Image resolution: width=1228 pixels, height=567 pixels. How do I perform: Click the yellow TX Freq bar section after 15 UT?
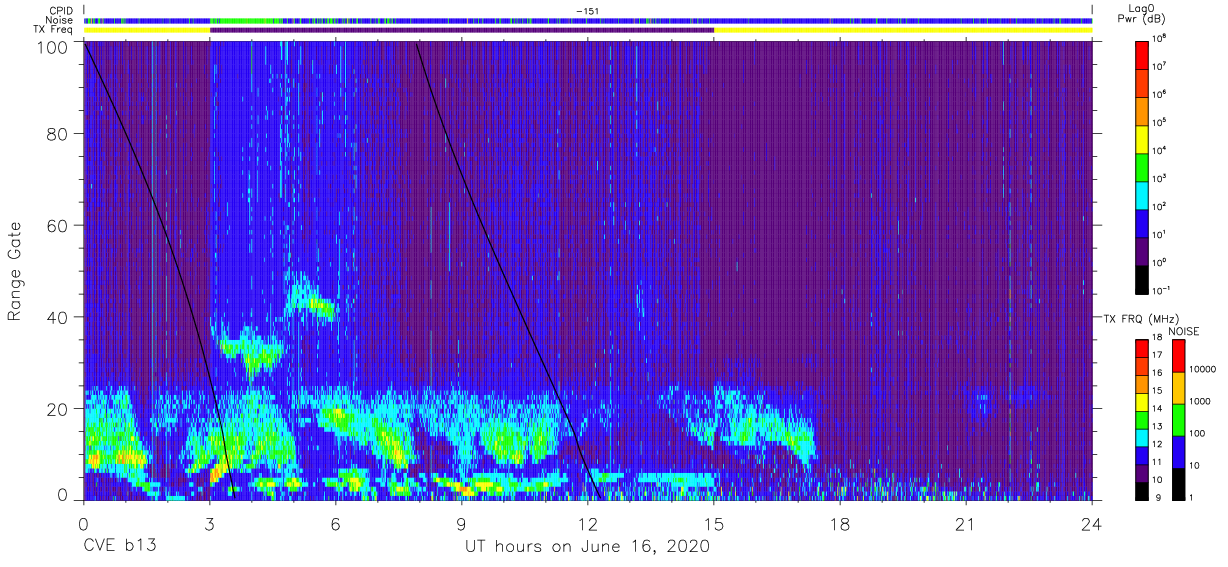pyautogui.click(x=903, y=30)
